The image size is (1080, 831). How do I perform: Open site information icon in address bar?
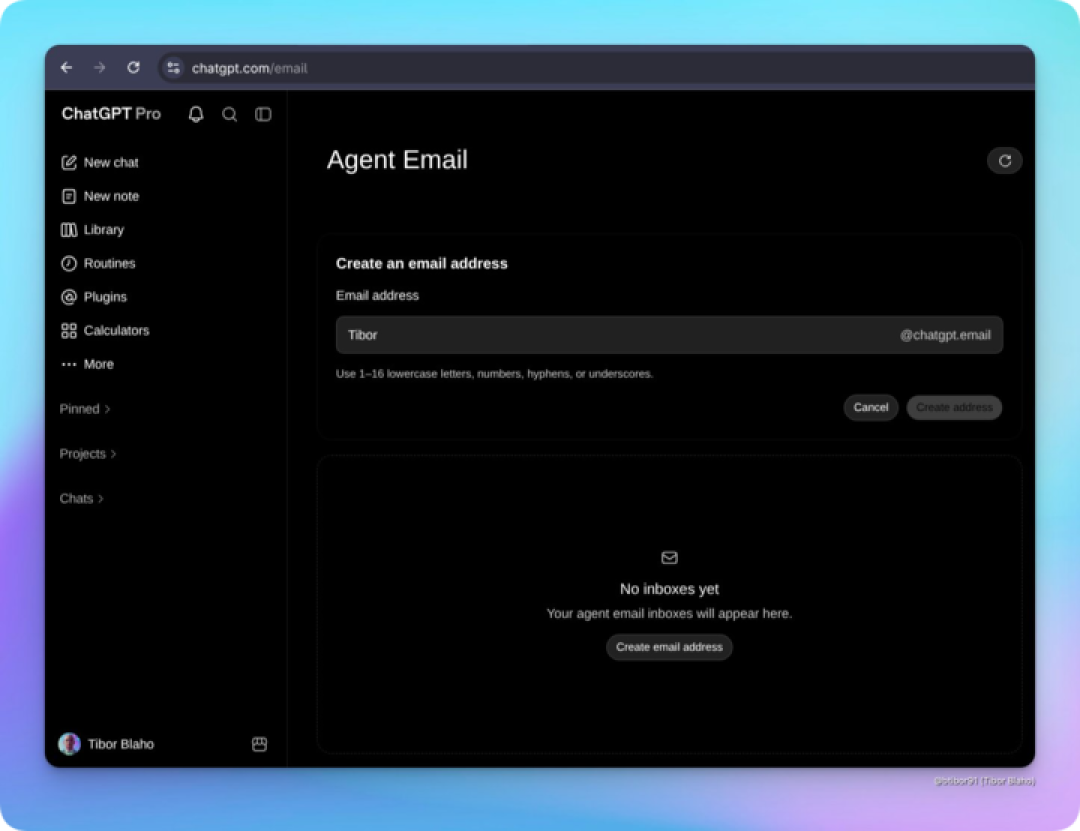click(174, 68)
